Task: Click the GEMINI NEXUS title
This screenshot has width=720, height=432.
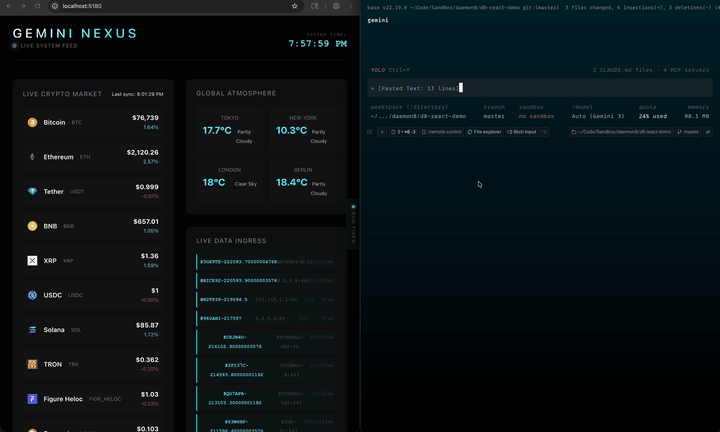Action: [75, 34]
